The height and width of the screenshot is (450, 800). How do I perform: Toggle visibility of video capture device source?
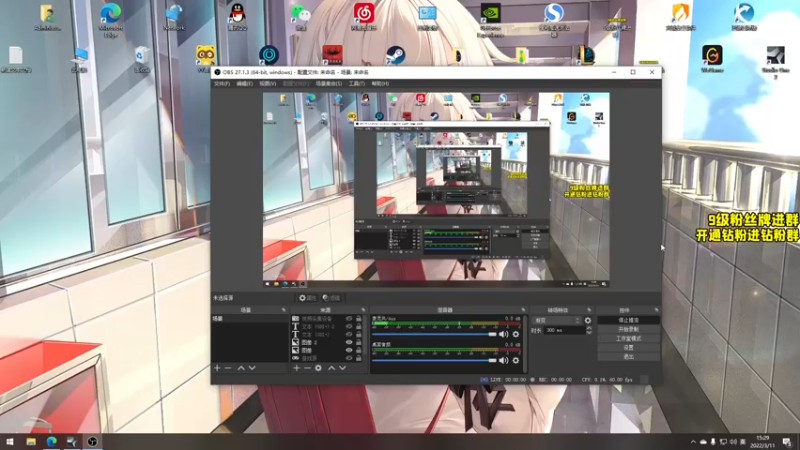pos(349,318)
